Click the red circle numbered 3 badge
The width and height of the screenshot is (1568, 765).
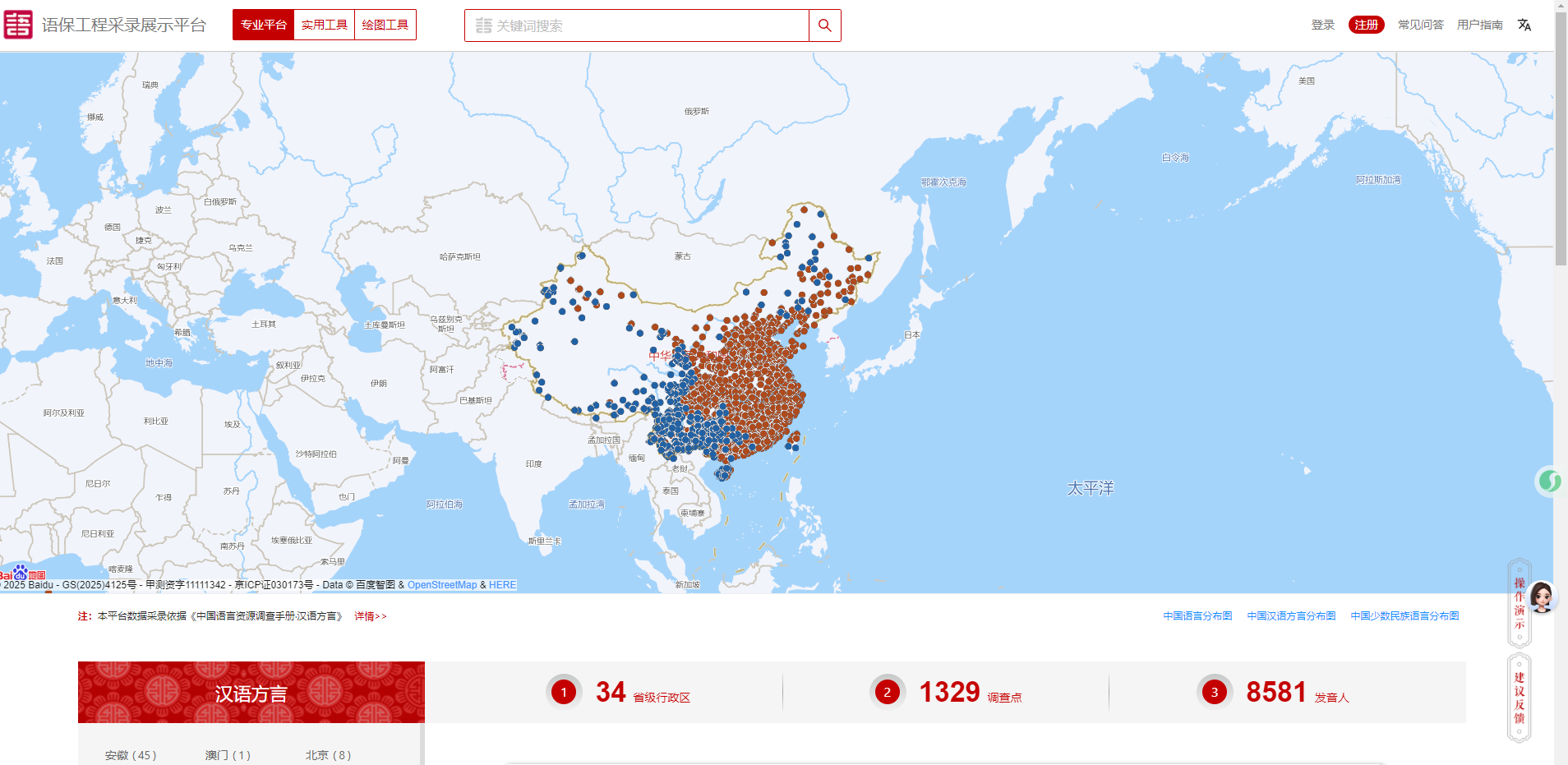1214,692
